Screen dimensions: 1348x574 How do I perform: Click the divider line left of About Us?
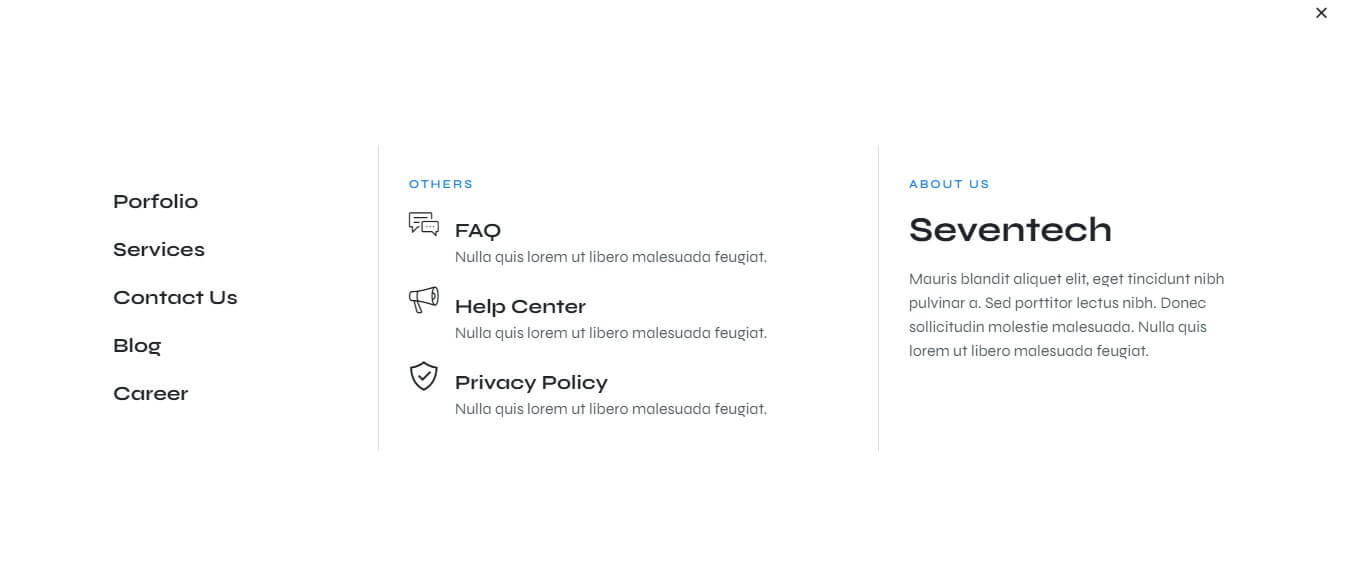point(878,298)
